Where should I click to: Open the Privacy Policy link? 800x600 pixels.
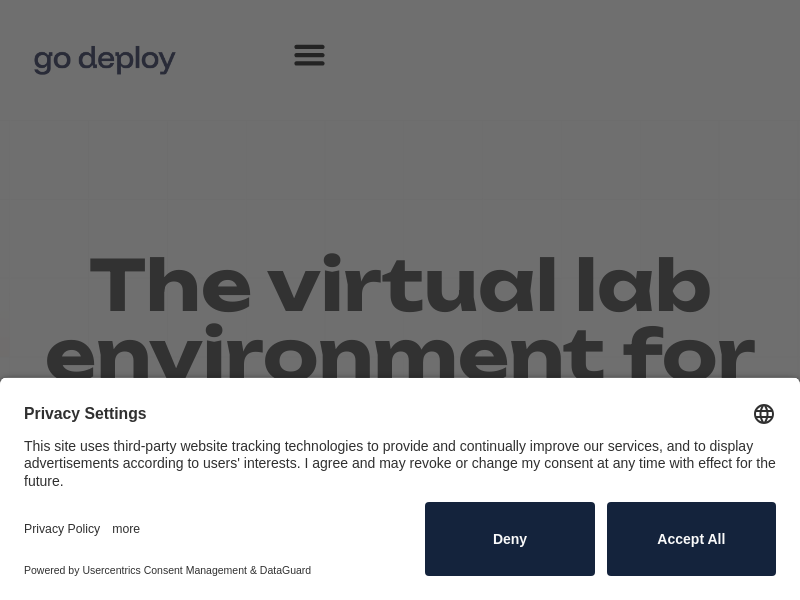click(x=62, y=529)
